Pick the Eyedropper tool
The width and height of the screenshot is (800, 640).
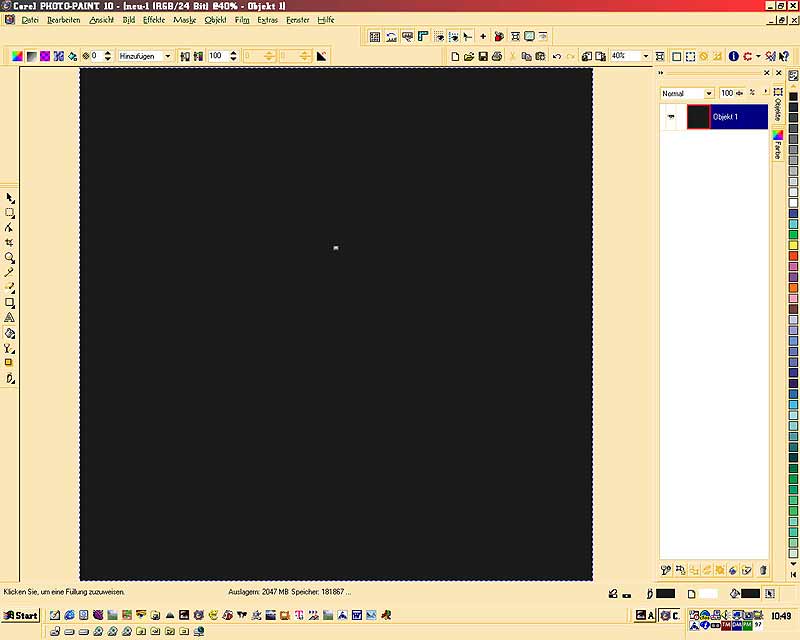[10, 273]
